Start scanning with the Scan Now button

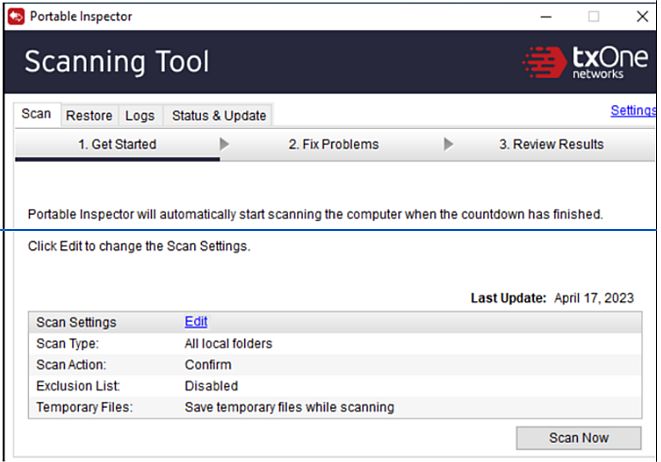[578, 438]
